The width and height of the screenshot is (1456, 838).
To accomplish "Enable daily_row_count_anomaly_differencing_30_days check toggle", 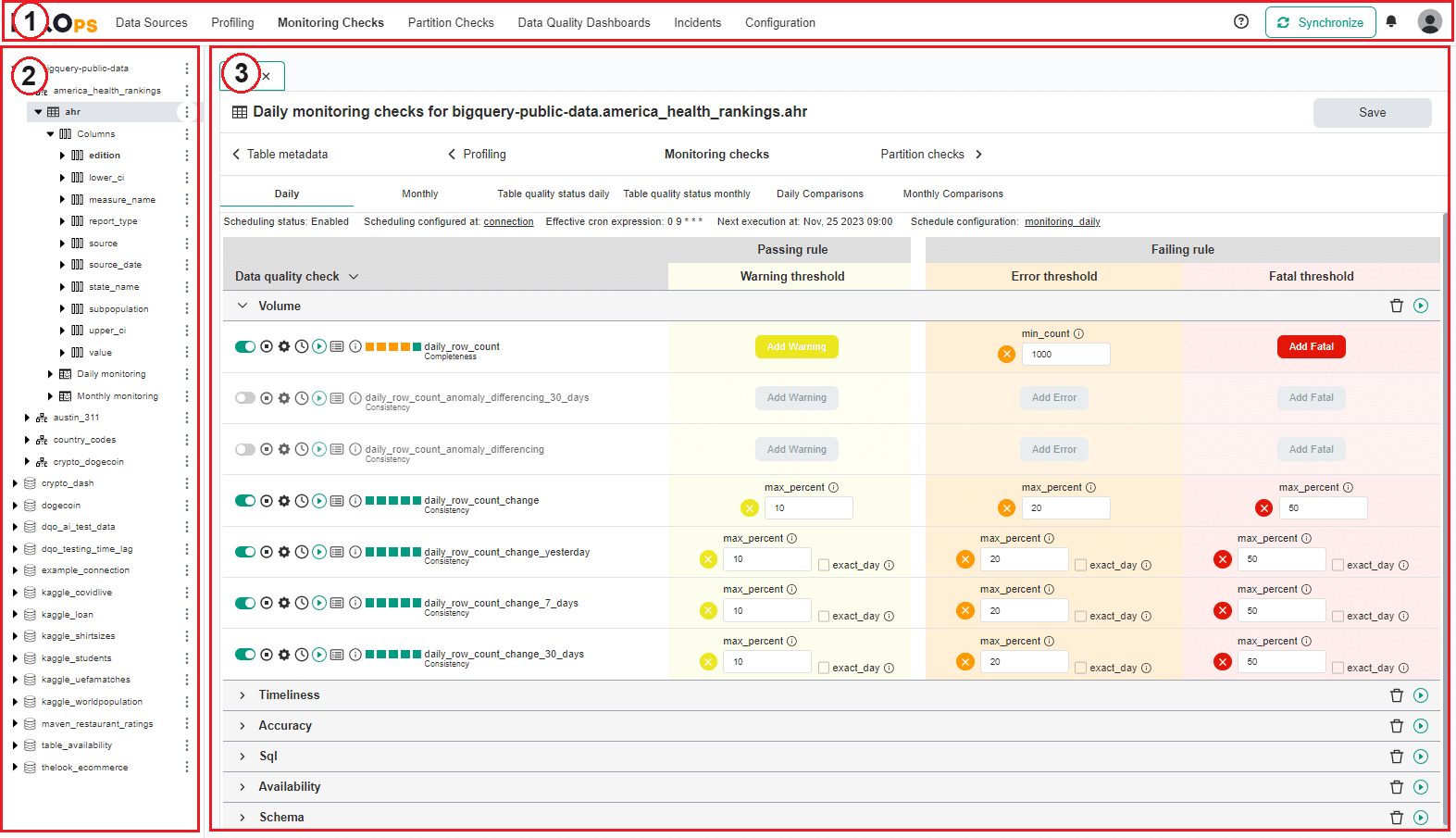I will (x=245, y=398).
